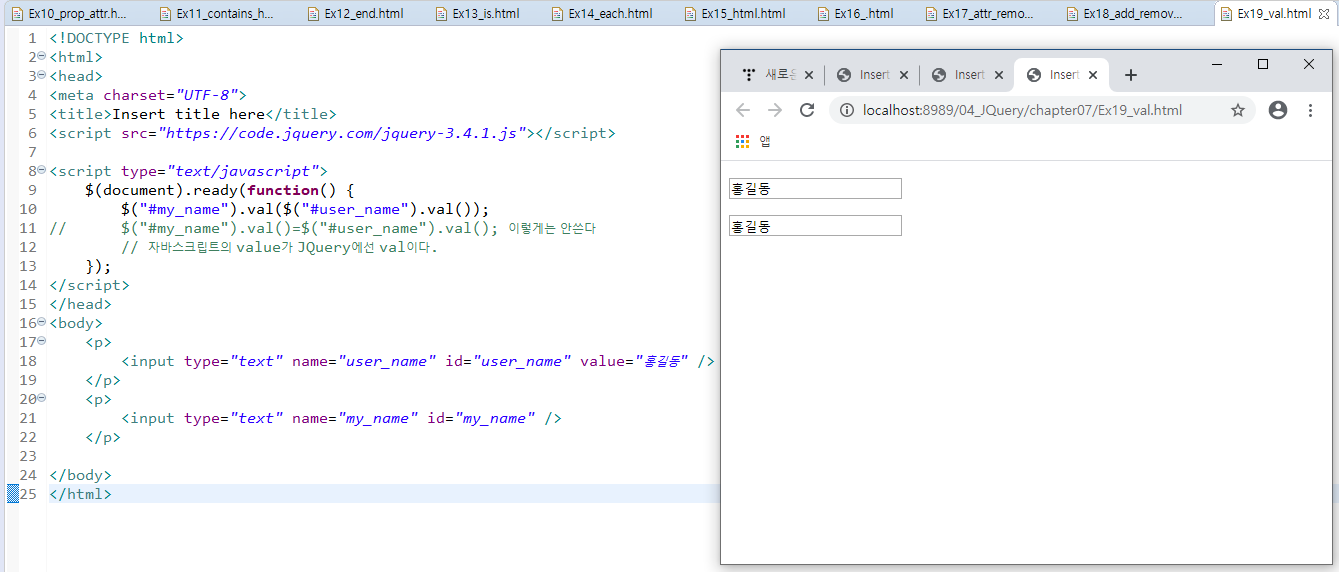Switch to the 새로운 tab in Chrome
The width and height of the screenshot is (1339, 572).
click(x=776, y=75)
